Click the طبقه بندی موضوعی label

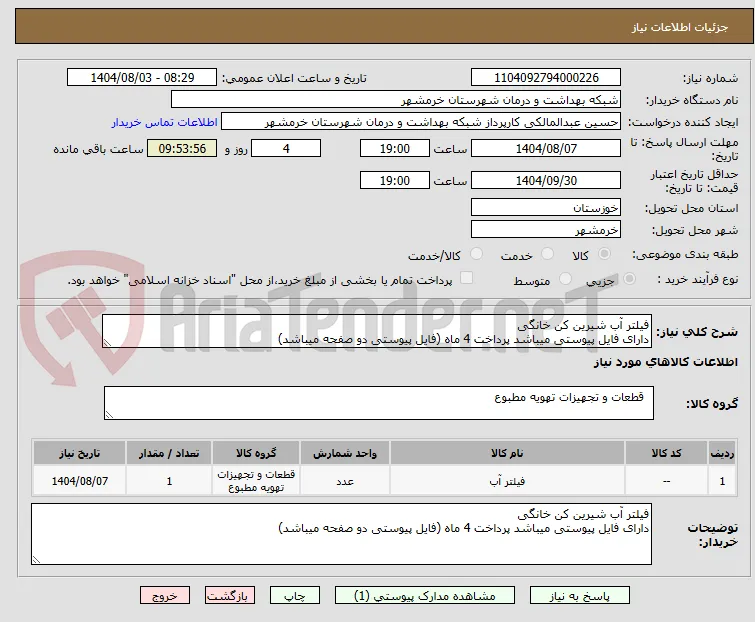coord(685,254)
